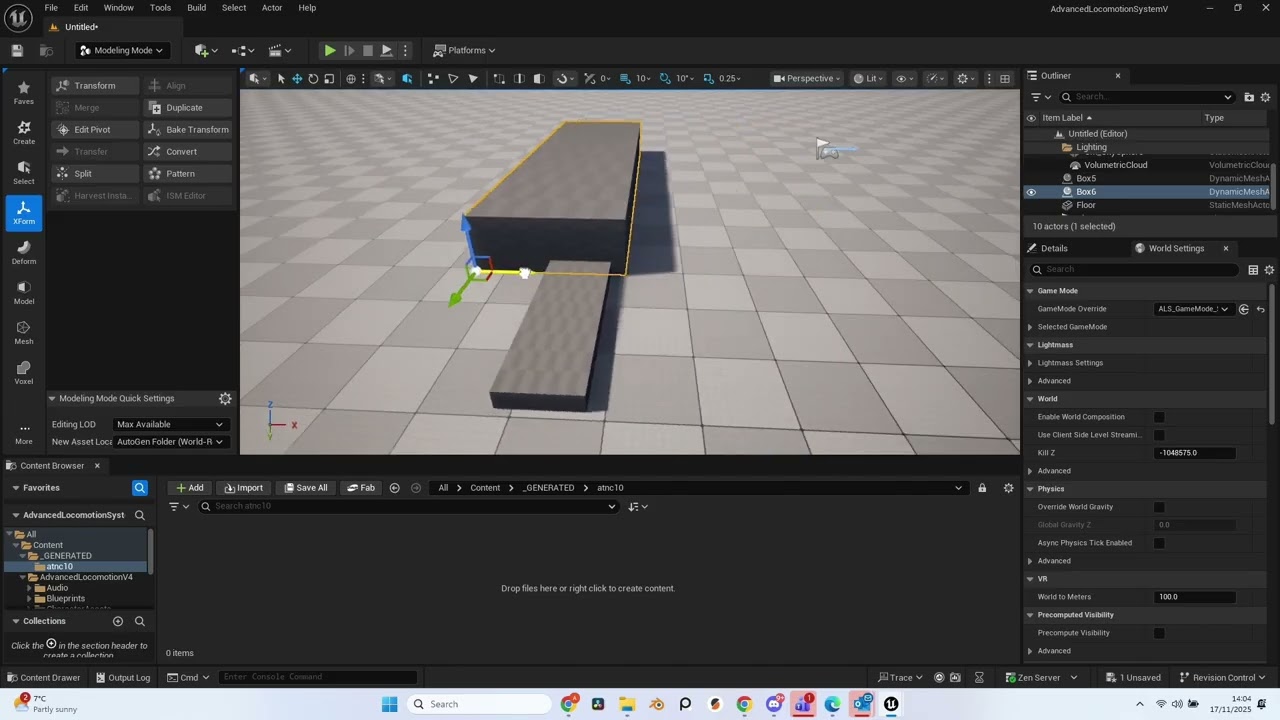Check Override World Gravity
The width and height of the screenshot is (1280, 720).
[x=1159, y=507]
